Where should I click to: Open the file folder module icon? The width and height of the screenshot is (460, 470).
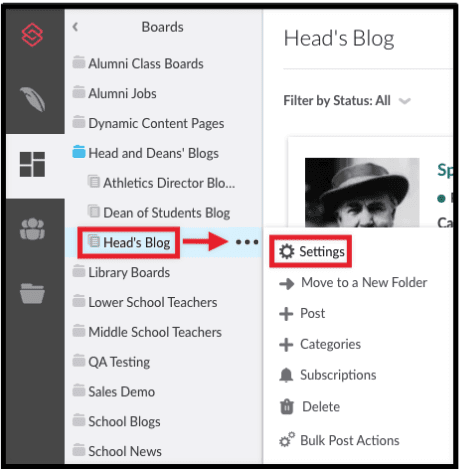(32, 293)
